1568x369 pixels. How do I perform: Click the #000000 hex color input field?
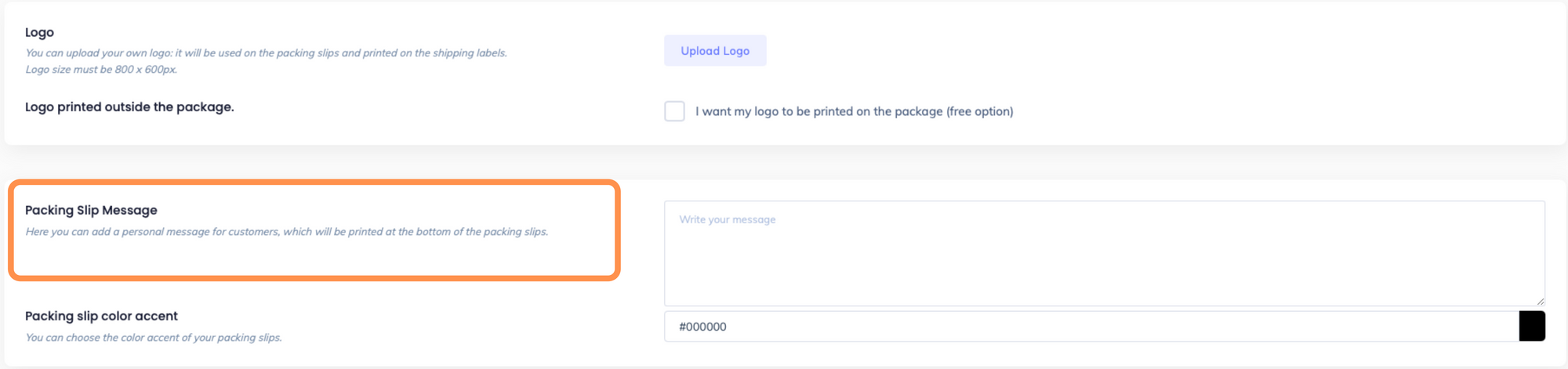1090,327
